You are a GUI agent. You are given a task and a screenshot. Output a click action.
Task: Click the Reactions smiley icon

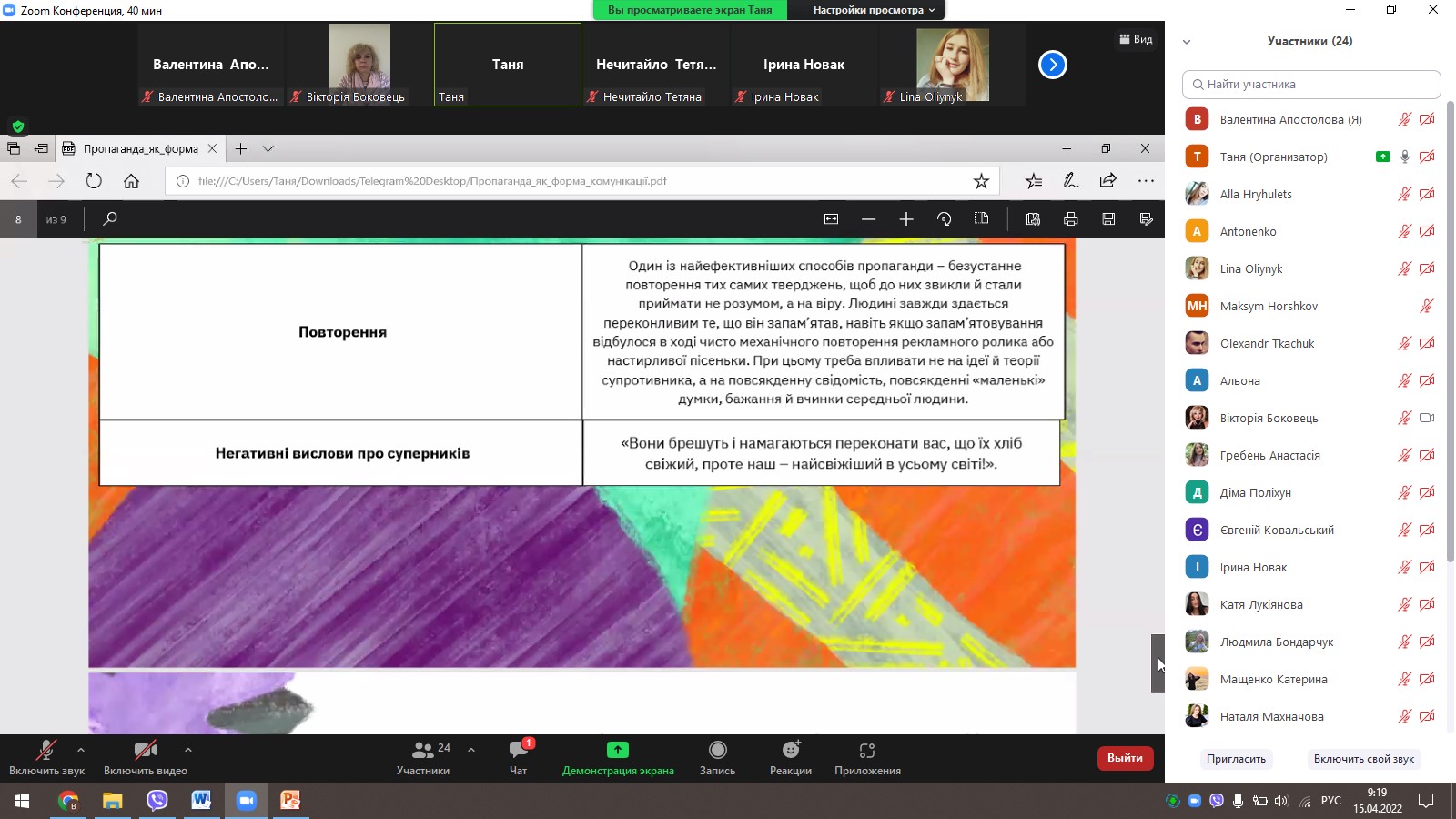coord(791,751)
